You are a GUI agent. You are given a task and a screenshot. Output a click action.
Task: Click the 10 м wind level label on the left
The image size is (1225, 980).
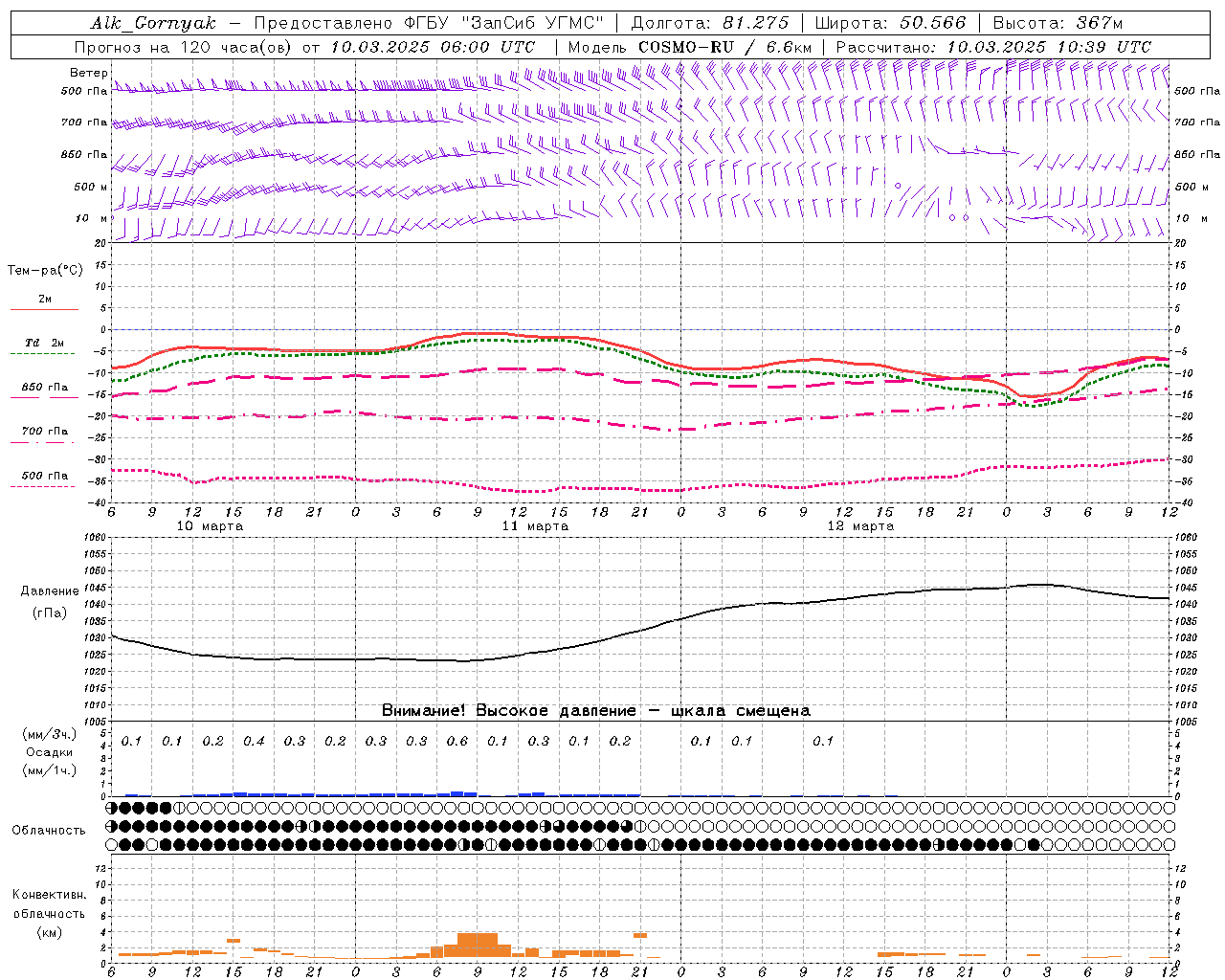point(91,218)
